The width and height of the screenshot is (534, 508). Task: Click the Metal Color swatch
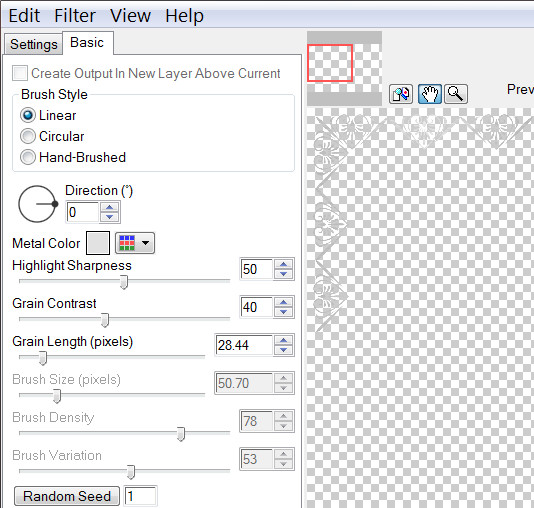coord(98,243)
